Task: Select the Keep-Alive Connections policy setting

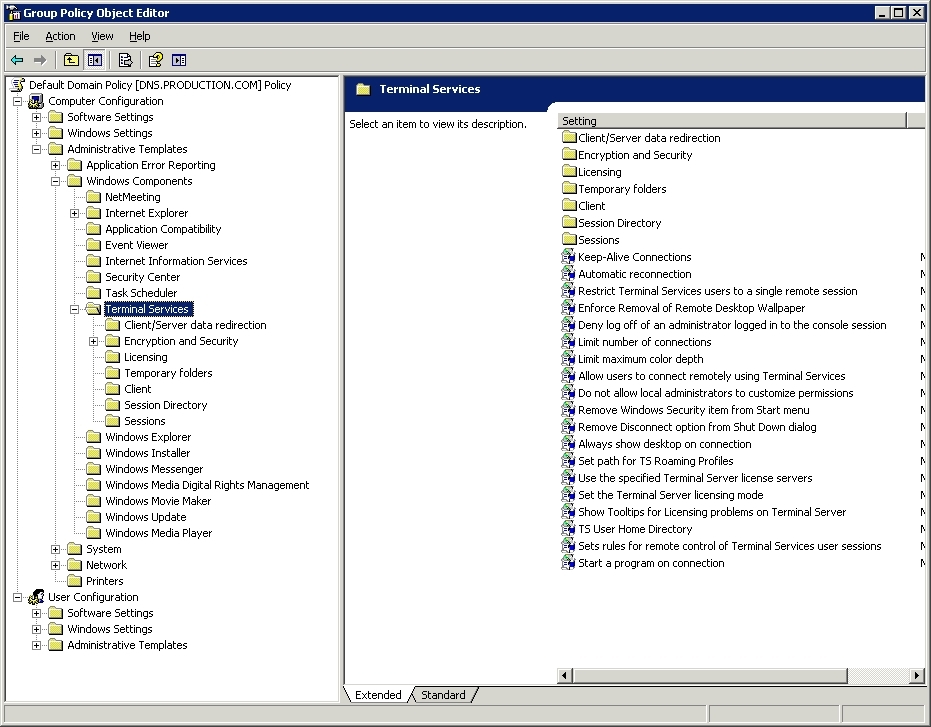Action: [634, 257]
